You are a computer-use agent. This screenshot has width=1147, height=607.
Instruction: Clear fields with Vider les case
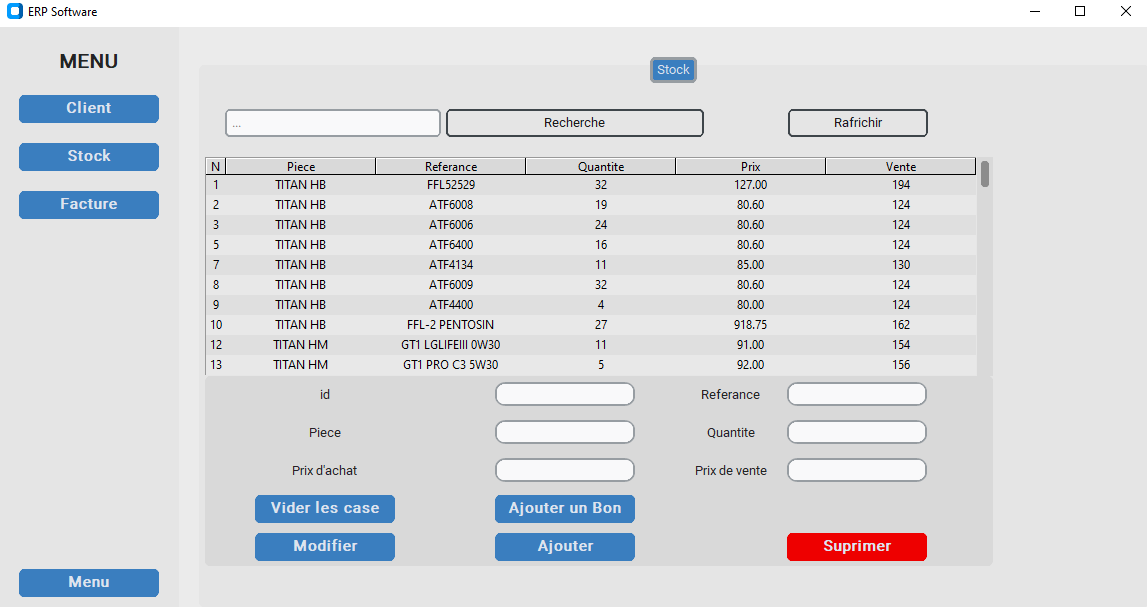[x=324, y=508]
